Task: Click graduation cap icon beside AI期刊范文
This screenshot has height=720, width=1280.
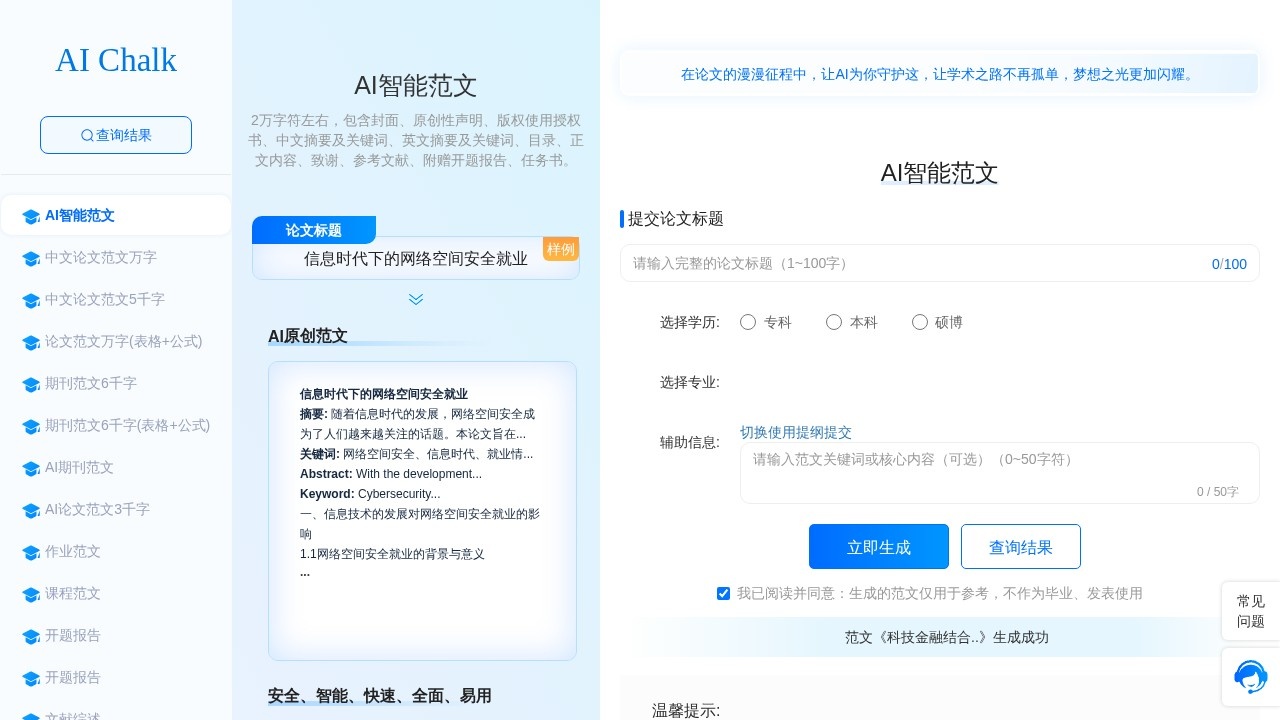Action: pyautogui.click(x=31, y=469)
